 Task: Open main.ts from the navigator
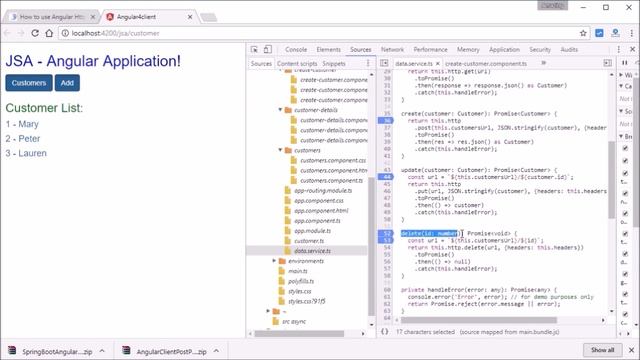click(298, 271)
